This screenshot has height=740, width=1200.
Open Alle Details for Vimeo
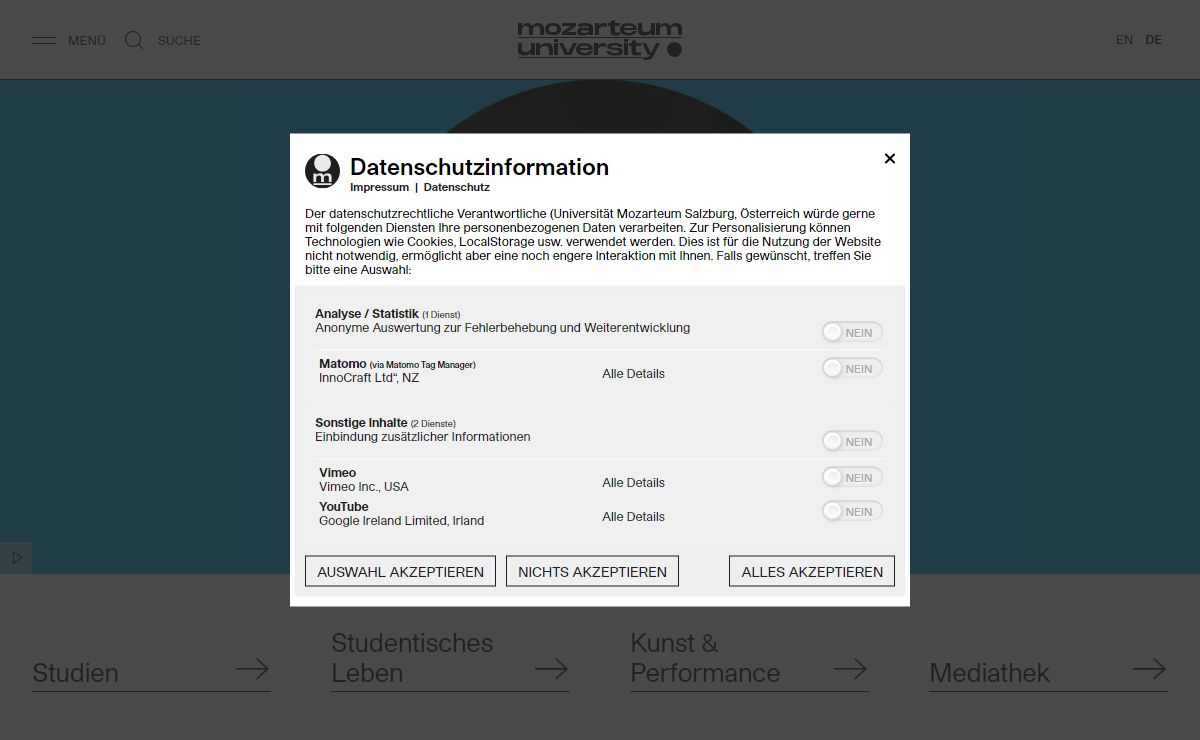tap(633, 483)
